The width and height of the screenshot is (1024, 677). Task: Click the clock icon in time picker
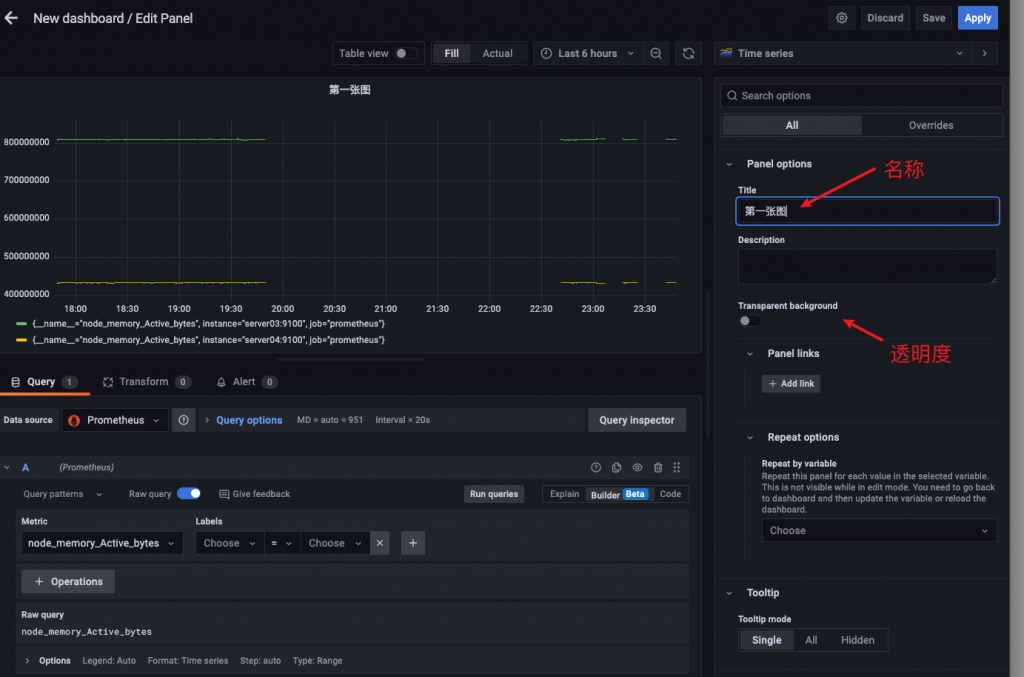point(546,54)
